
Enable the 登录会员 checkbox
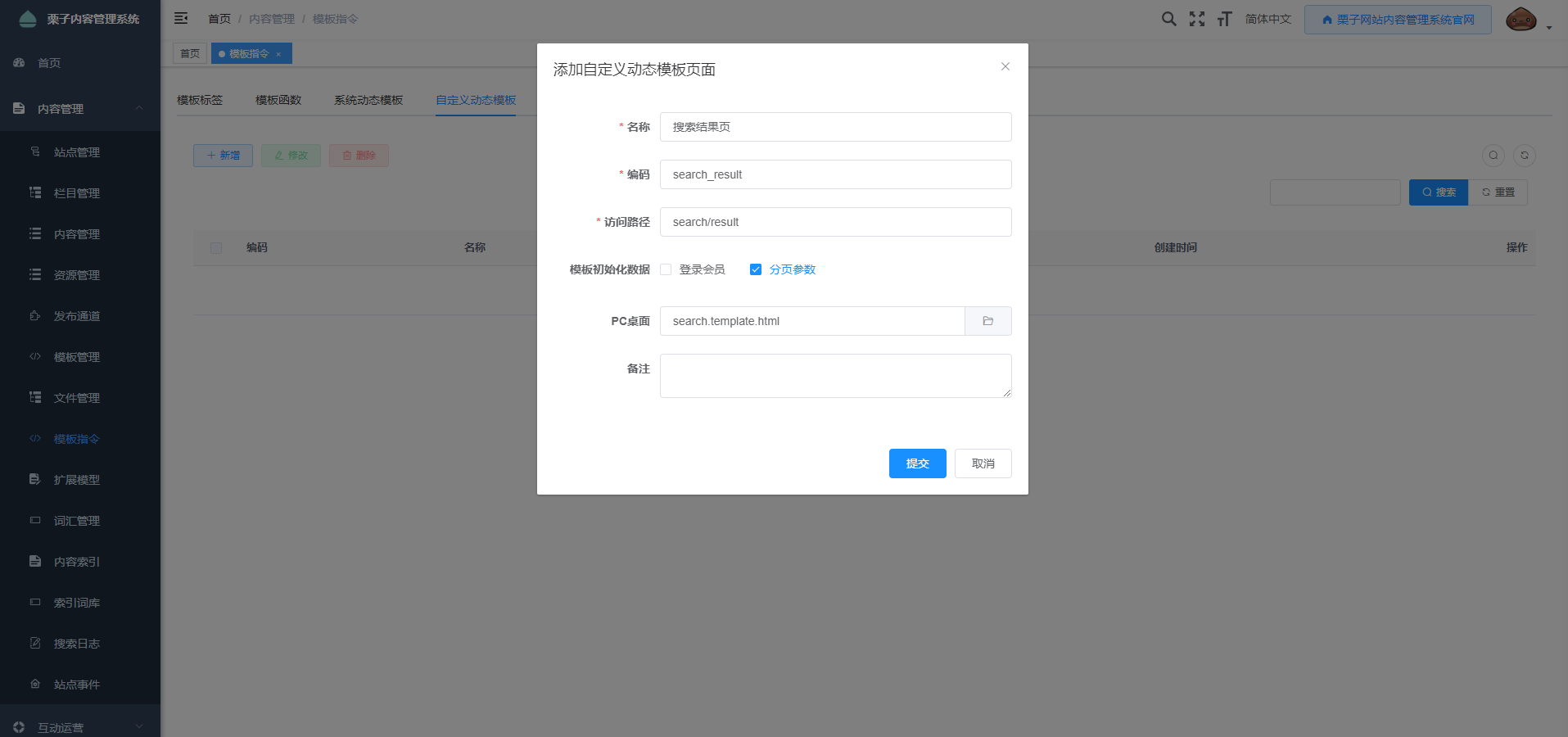coord(666,269)
